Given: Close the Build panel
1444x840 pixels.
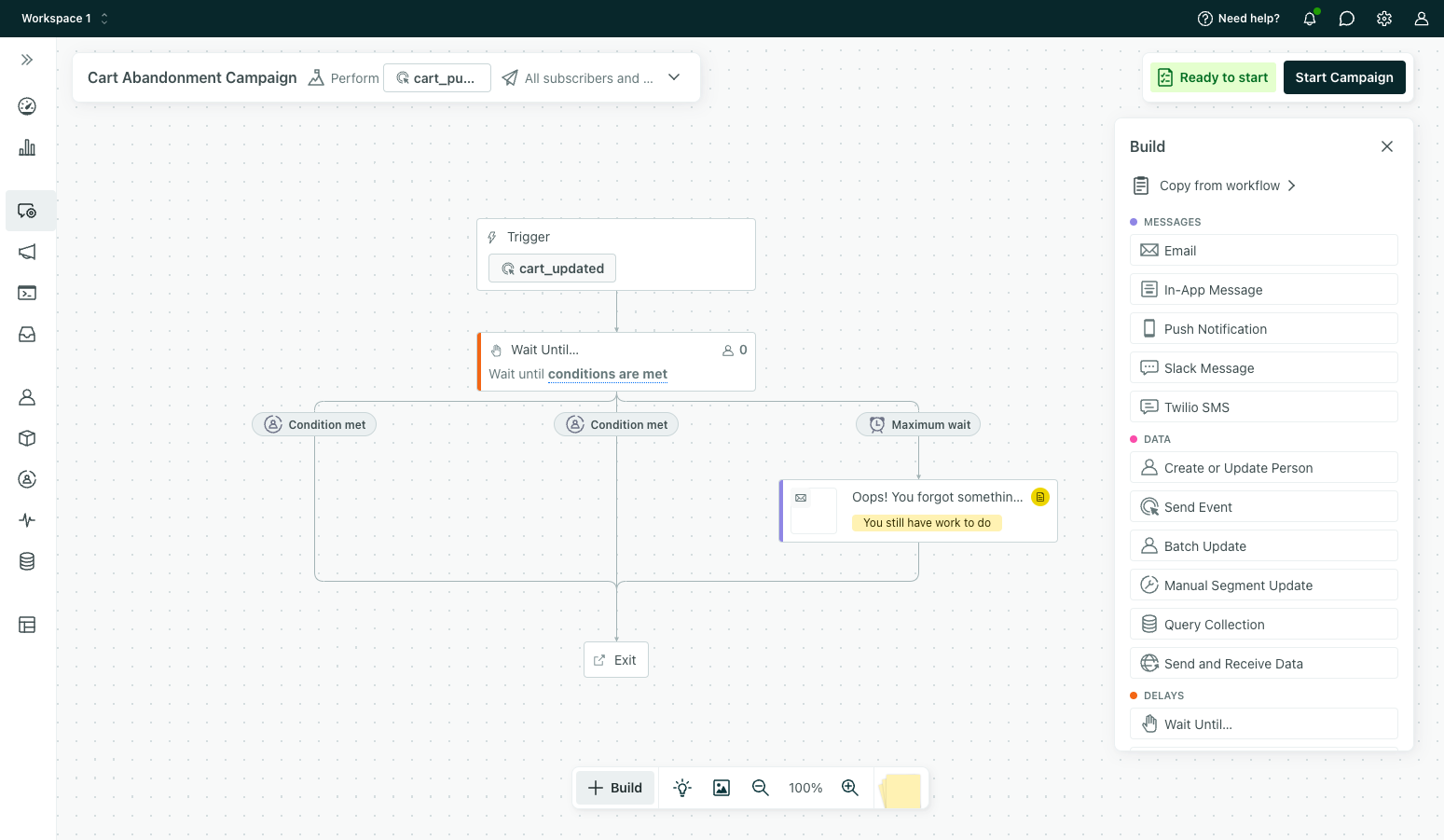Looking at the screenshot, I should tap(1387, 146).
